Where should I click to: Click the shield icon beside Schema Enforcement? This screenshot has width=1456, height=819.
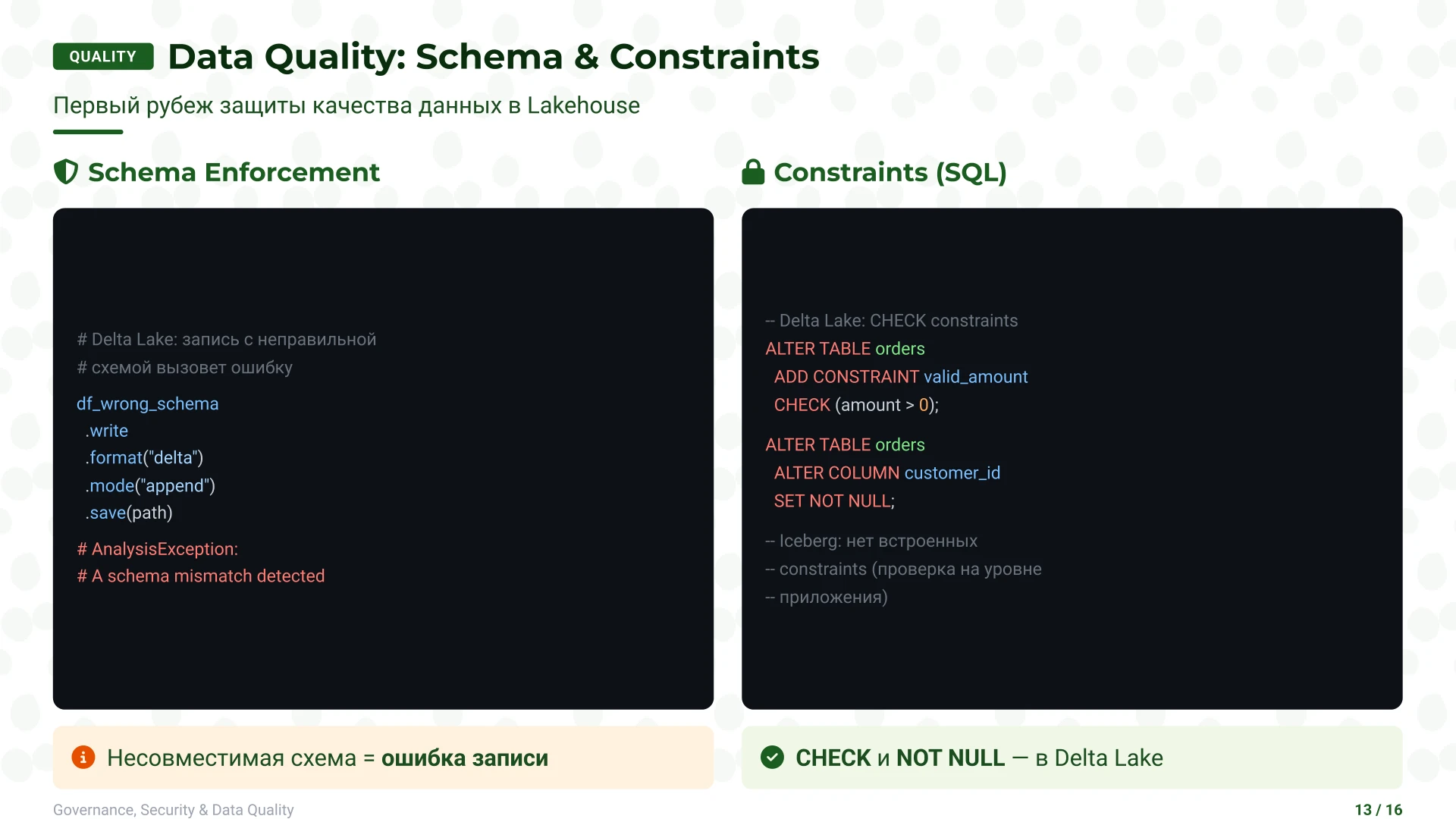click(66, 172)
